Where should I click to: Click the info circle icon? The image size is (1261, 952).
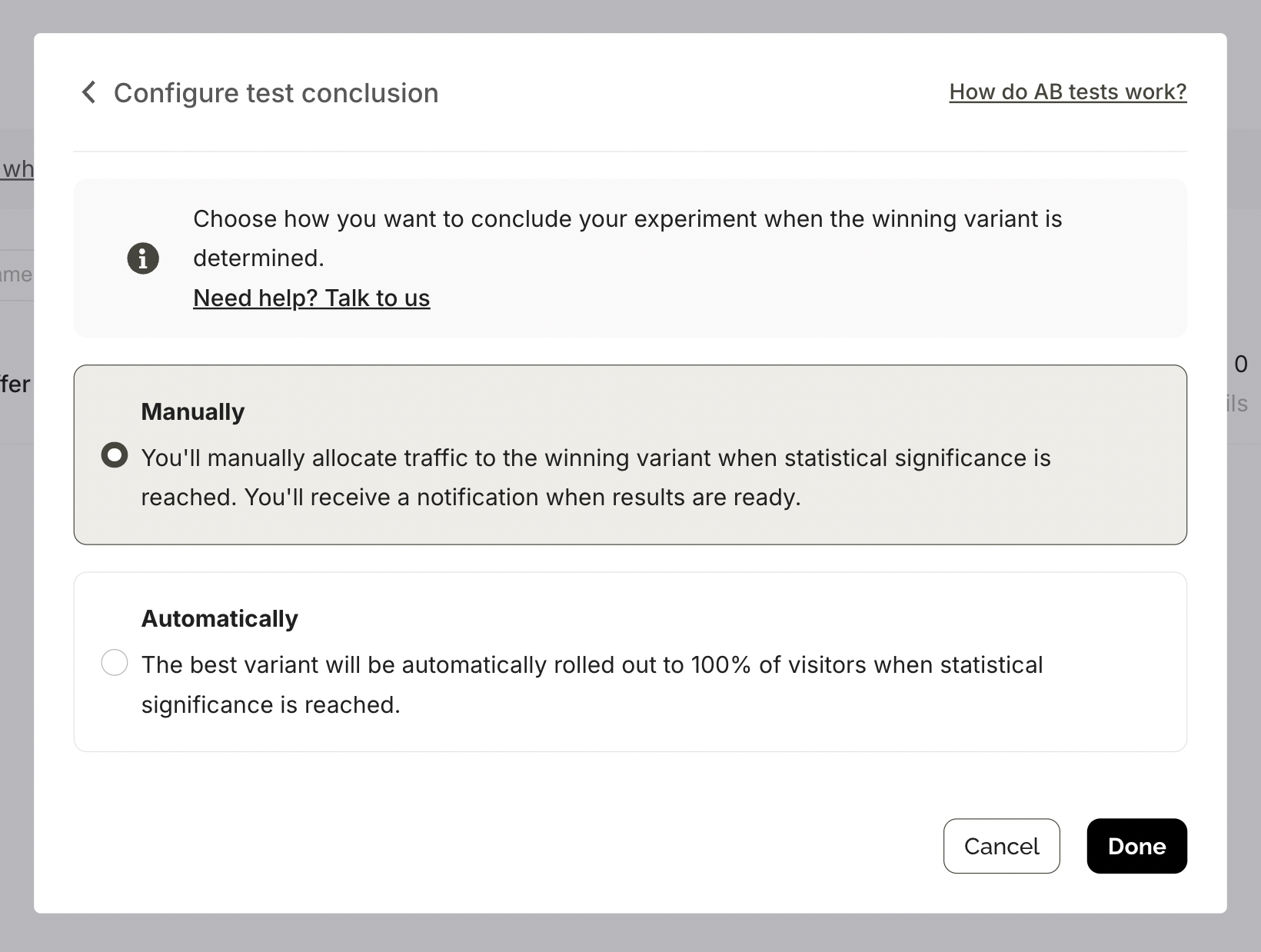click(143, 258)
